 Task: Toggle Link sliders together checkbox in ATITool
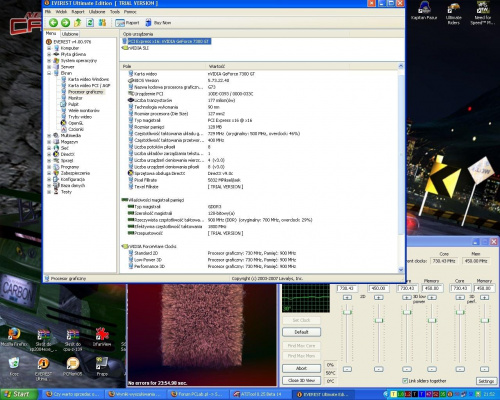(x=405, y=381)
